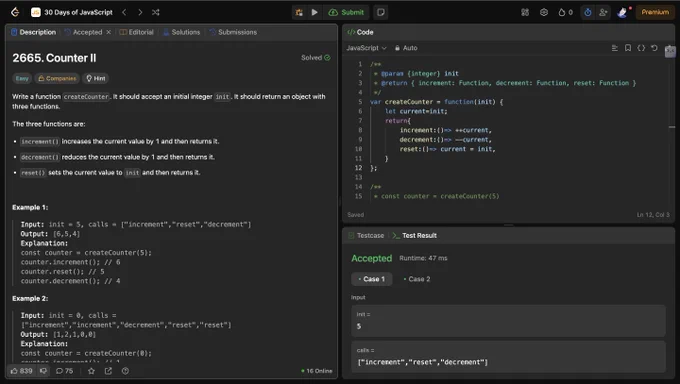Click the invite user icon
Screen dimensions: 680x384
(x=603, y=12)
